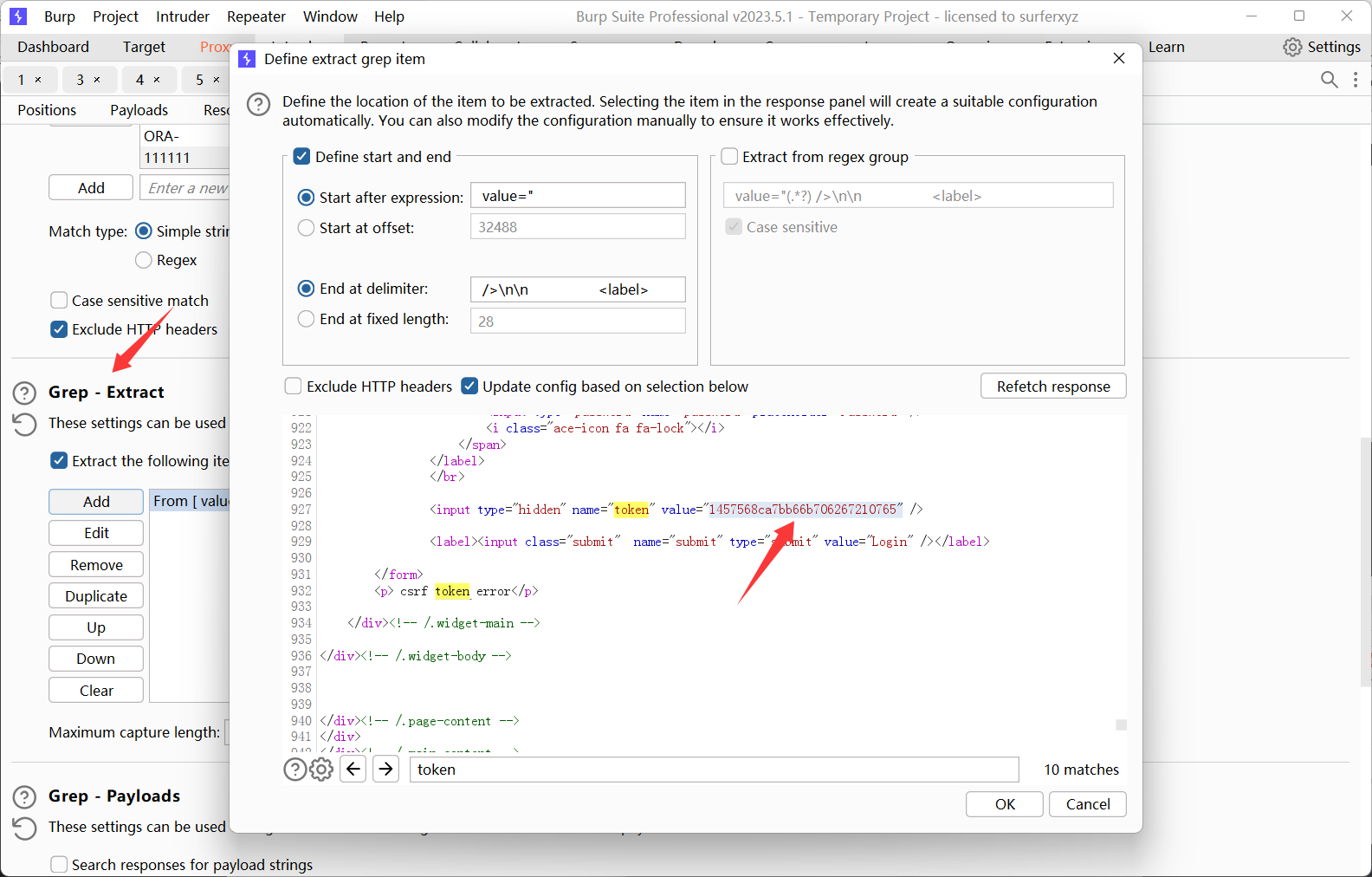1372x877 pixels.
Task: Select End at fixed length radio
Action: point(306,319)
